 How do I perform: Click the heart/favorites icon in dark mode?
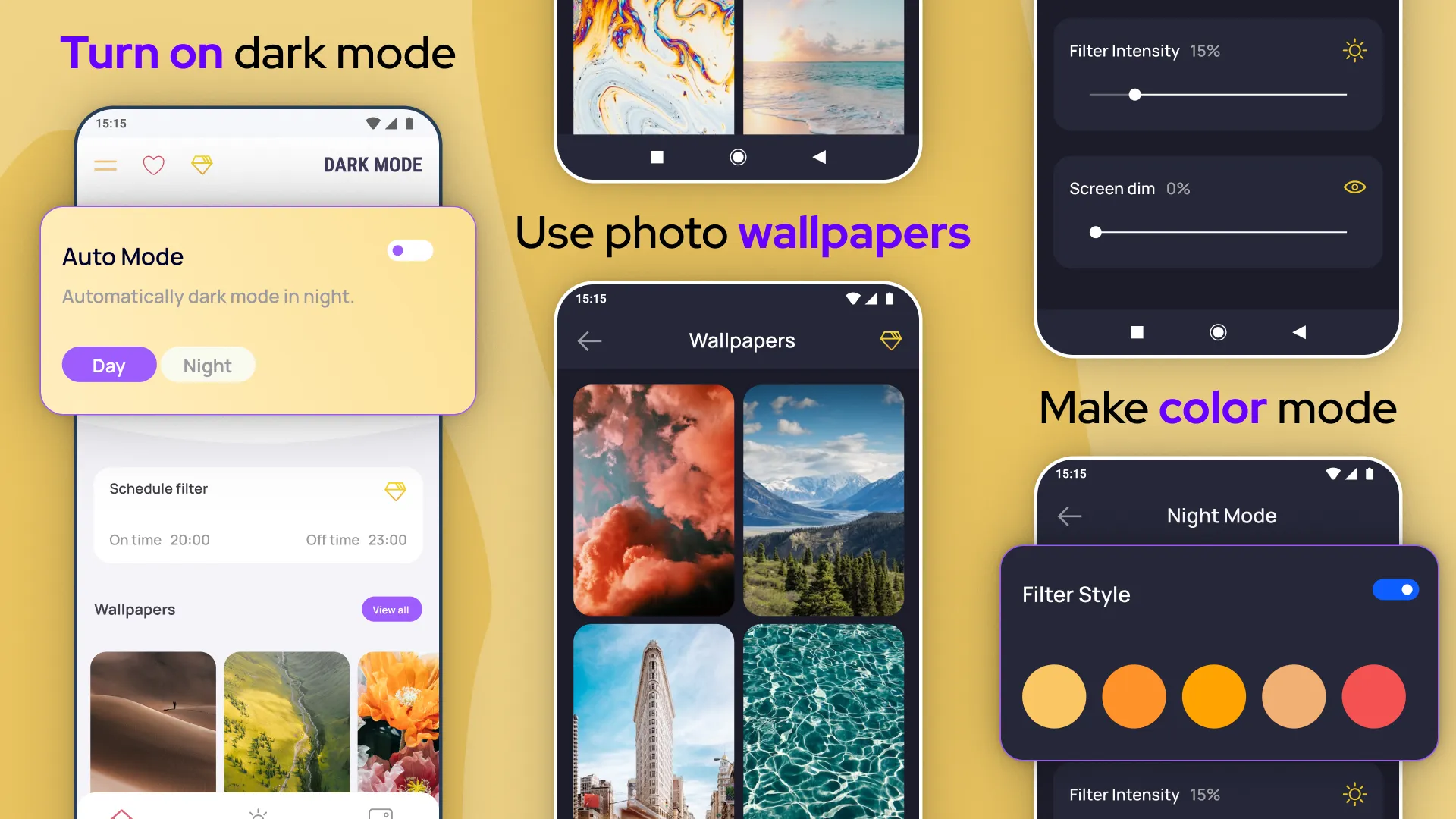point(154,164)
